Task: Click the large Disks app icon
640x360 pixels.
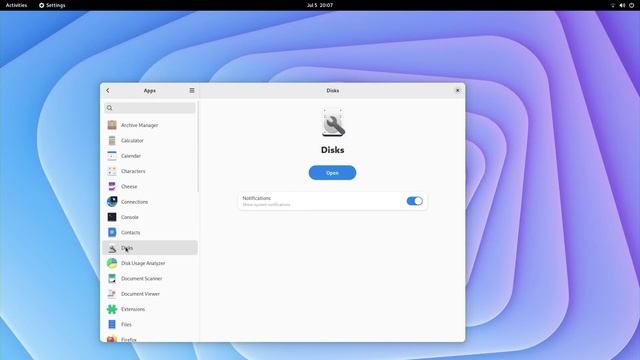Action: pos(333,123)
